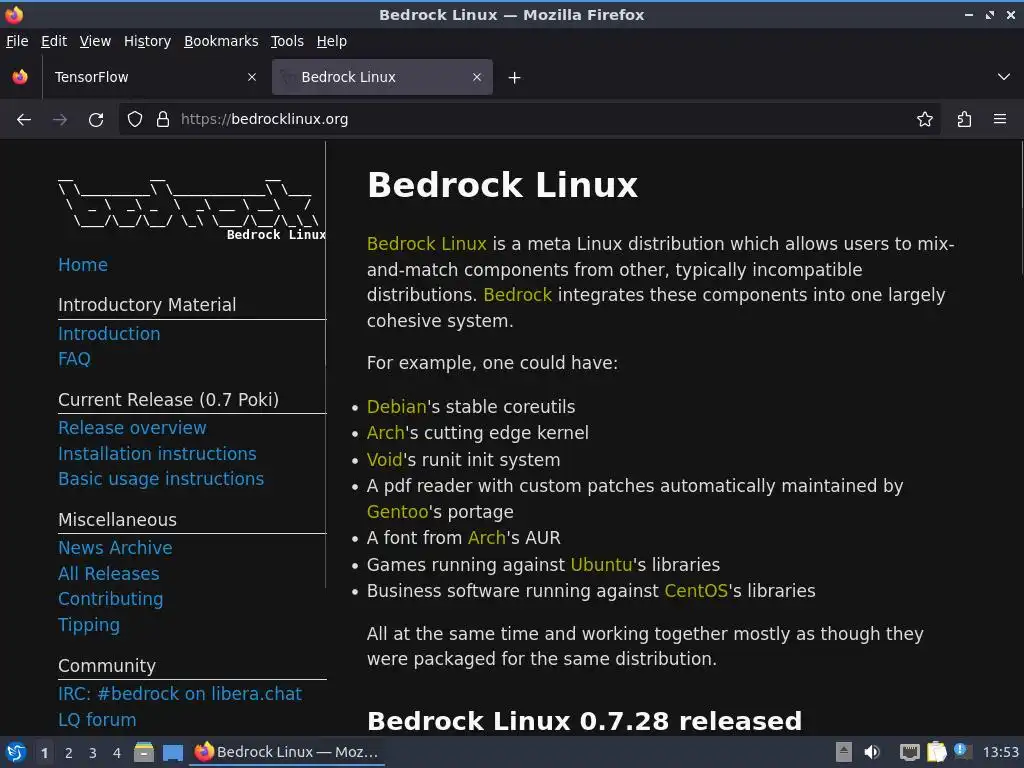Open the Tools menu
The height and width of the screenshot is (768, 1024).
pos(287,41)
